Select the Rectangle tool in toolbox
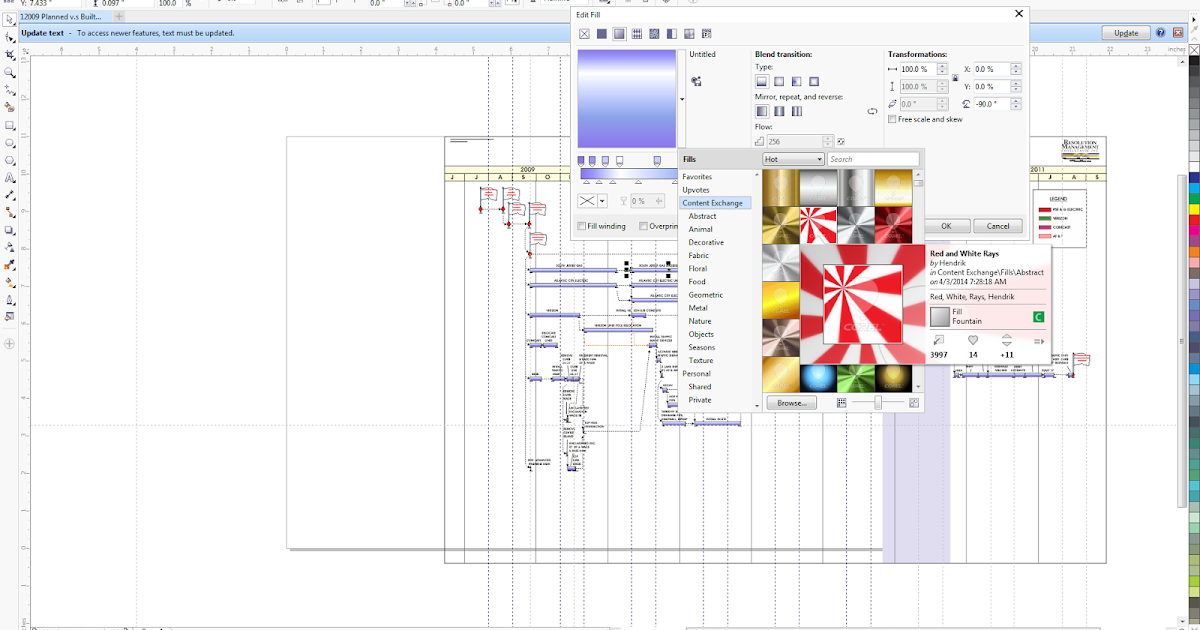Image resolution: width=1200 pixels, height=630 pixels. pyautogui.click(x=9, y=126)
